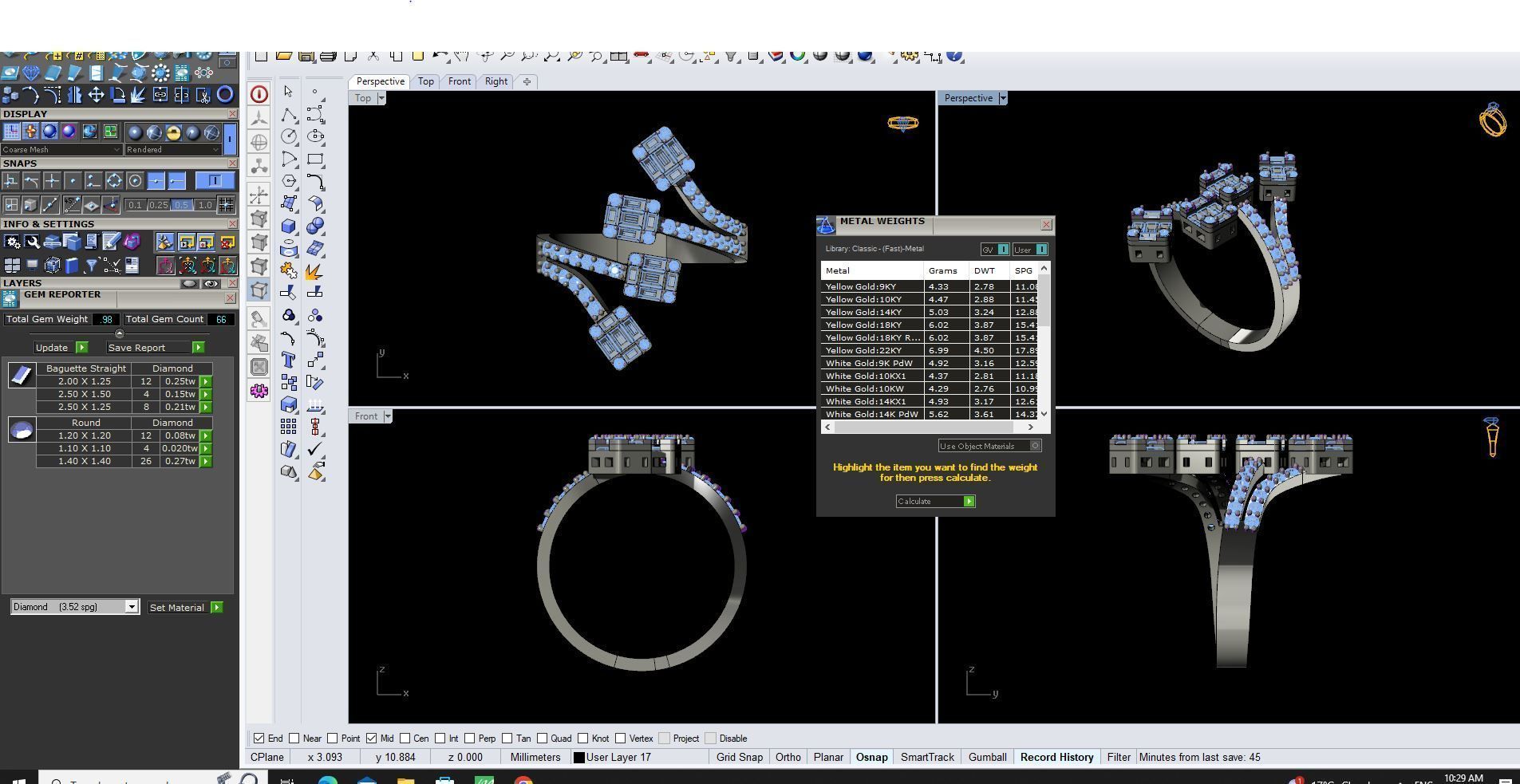This screenshot has width=1520, height=784.
Task: Open the Top viewport menu arrow
Action: pyautogui.click(x=381, y=98)
